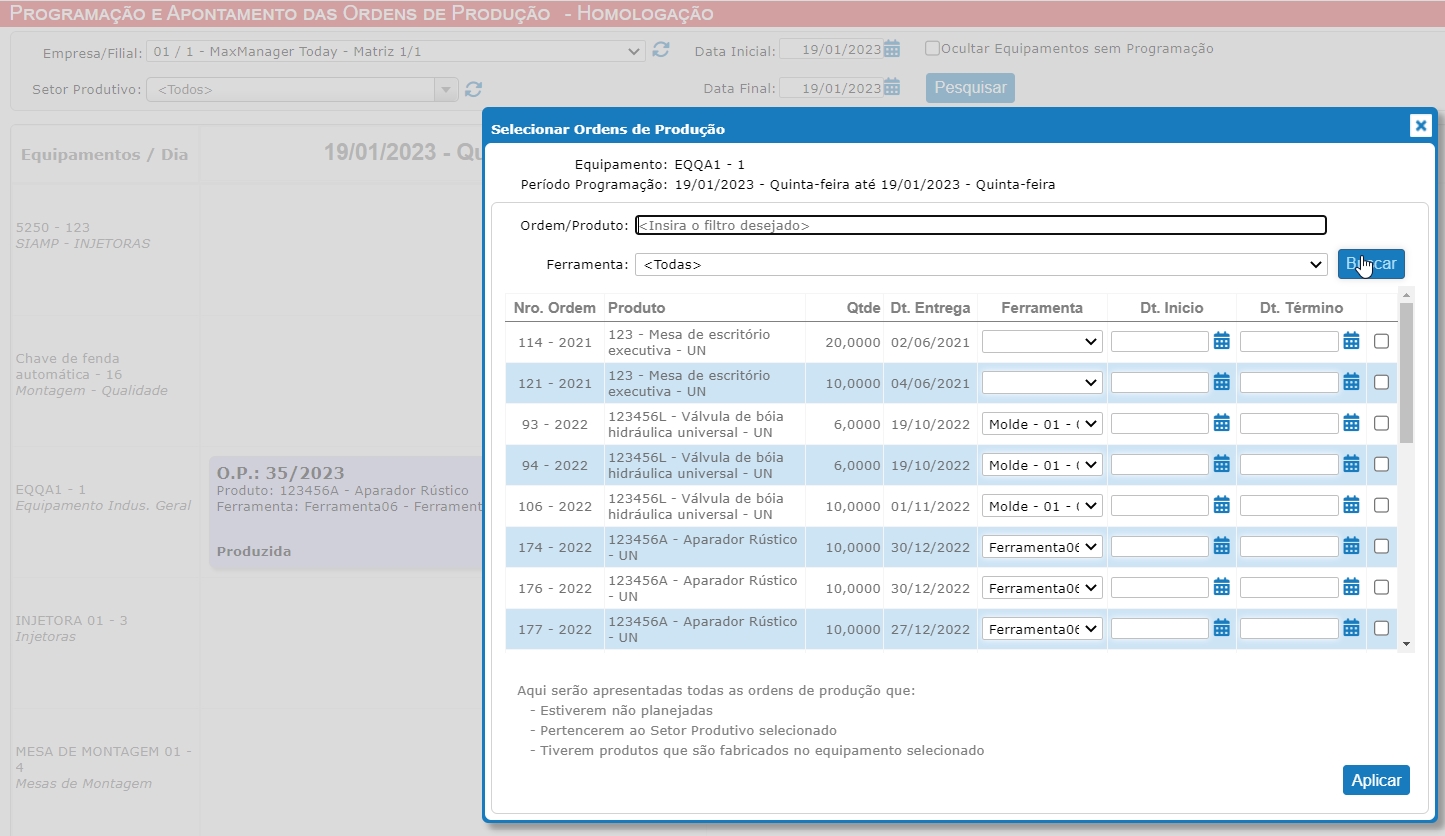Close the Selecionar Ordens de Produção dialog
The image size is (1445, 836).
pos(1420,125)
